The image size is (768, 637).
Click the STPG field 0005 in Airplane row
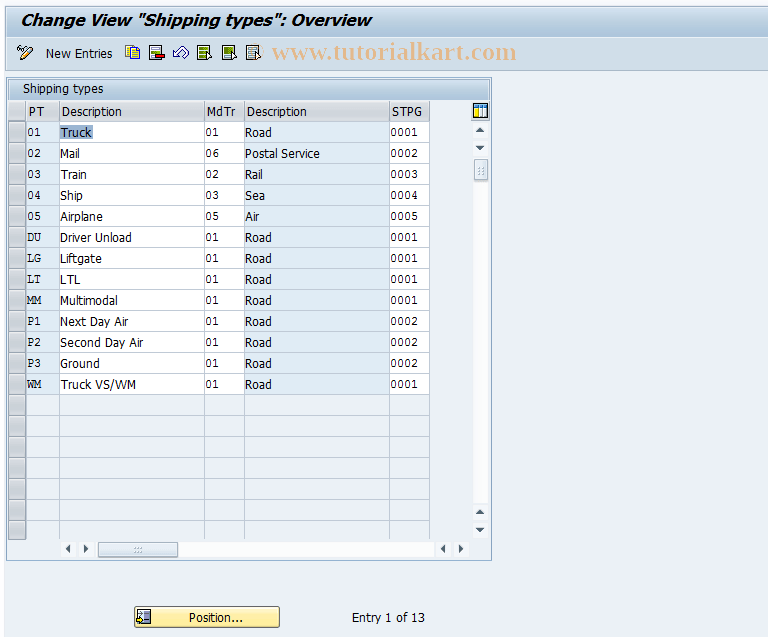(409, 216)
